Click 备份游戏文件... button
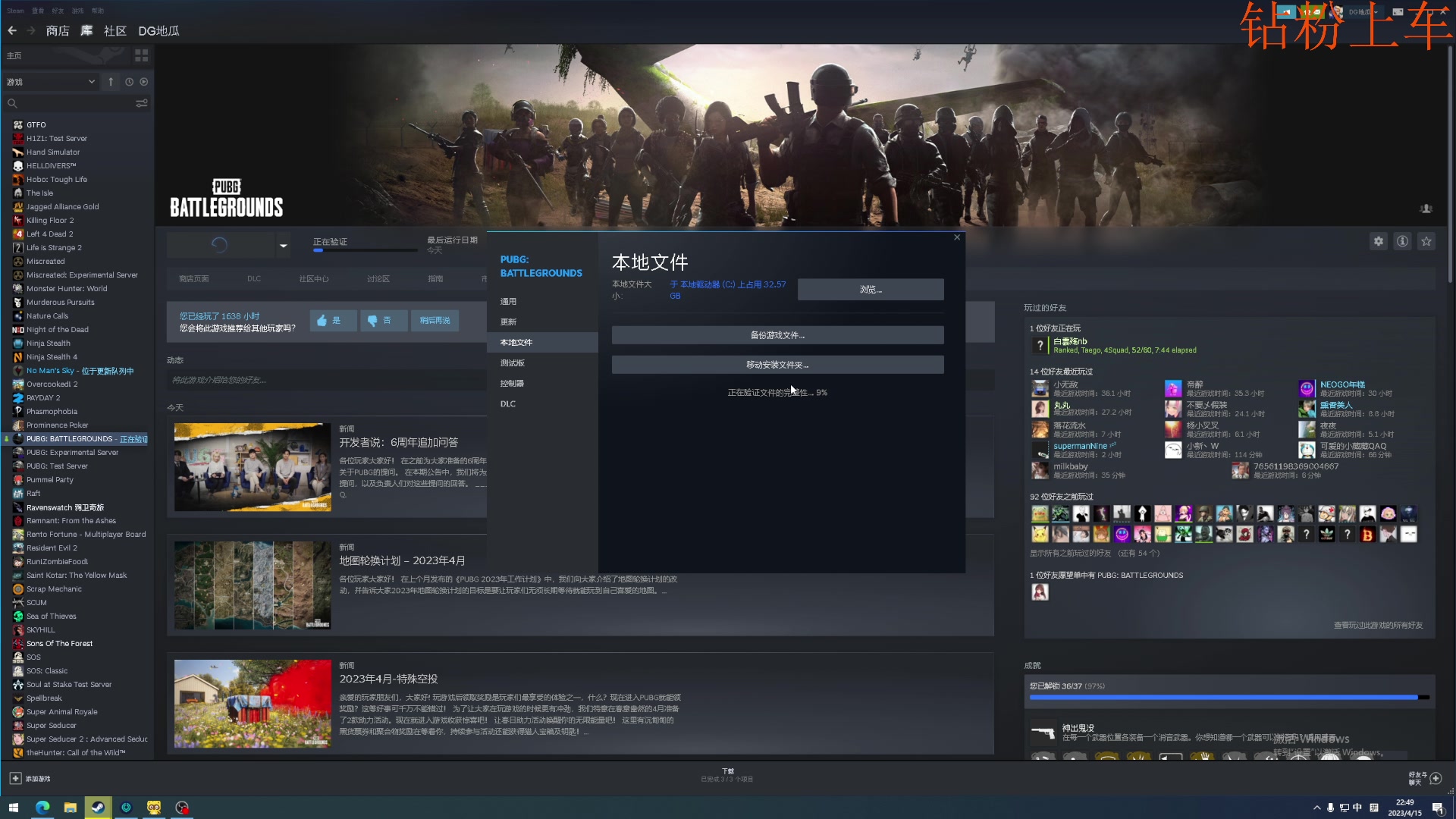Image resolution: width=1456 pixels, height=819 pixels. (778, 335)
